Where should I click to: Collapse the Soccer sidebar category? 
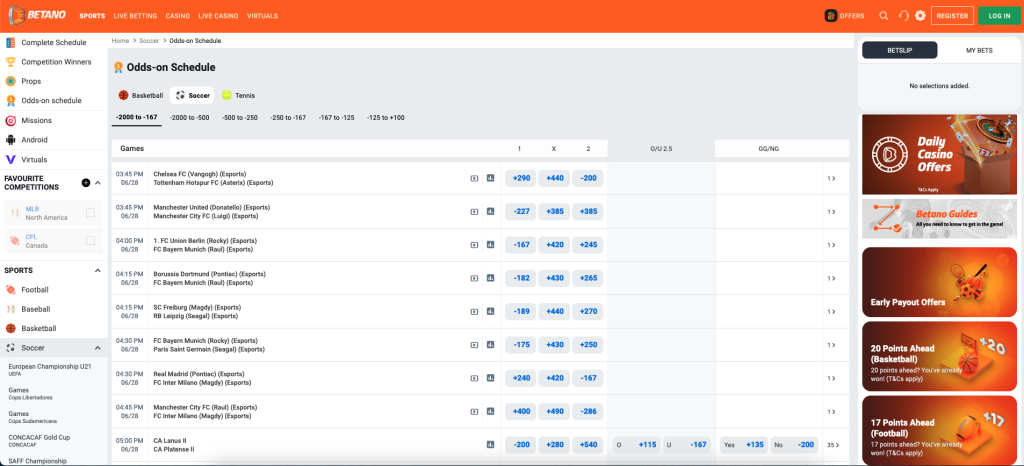98,348
